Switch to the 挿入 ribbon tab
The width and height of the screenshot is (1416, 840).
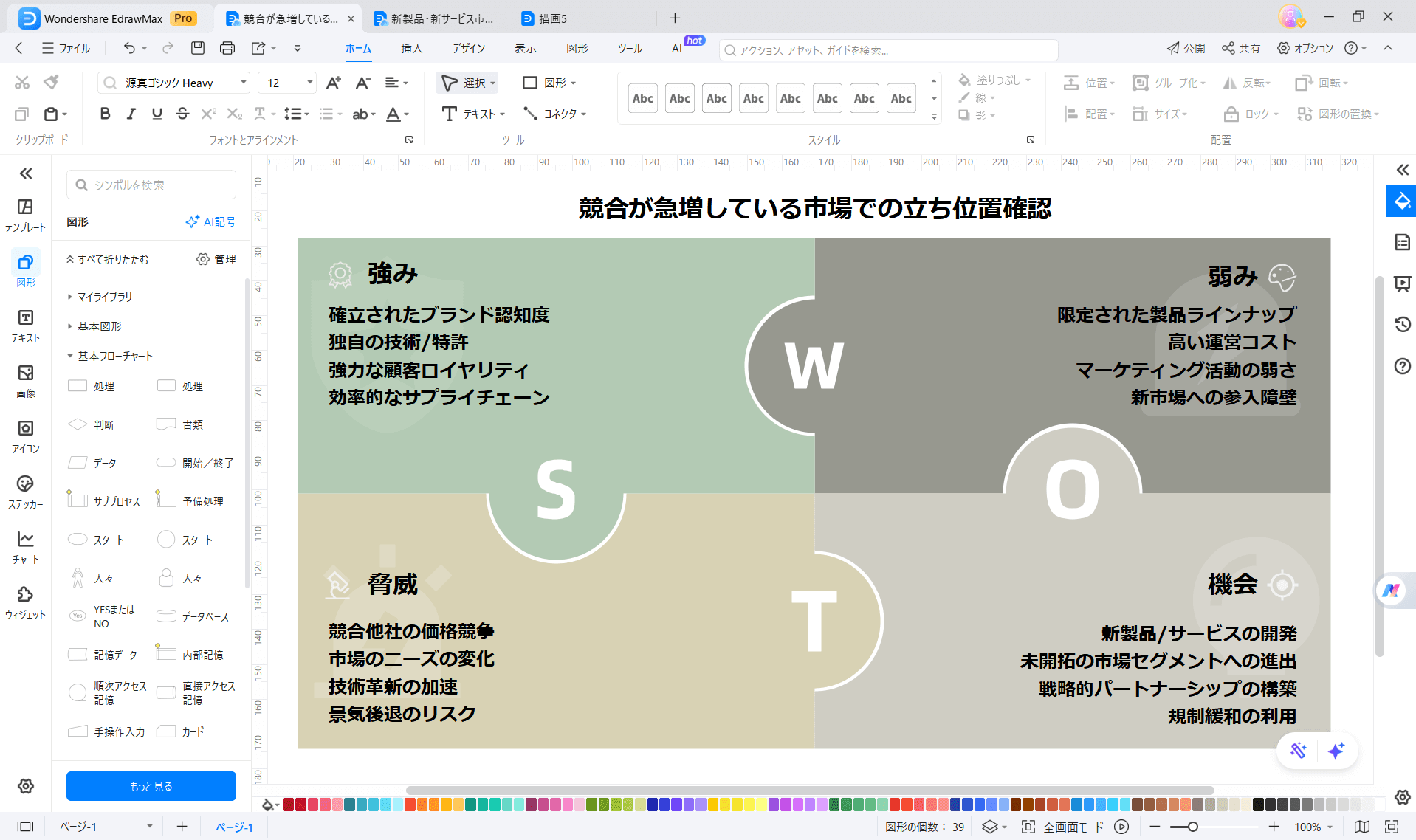point(411,48)
